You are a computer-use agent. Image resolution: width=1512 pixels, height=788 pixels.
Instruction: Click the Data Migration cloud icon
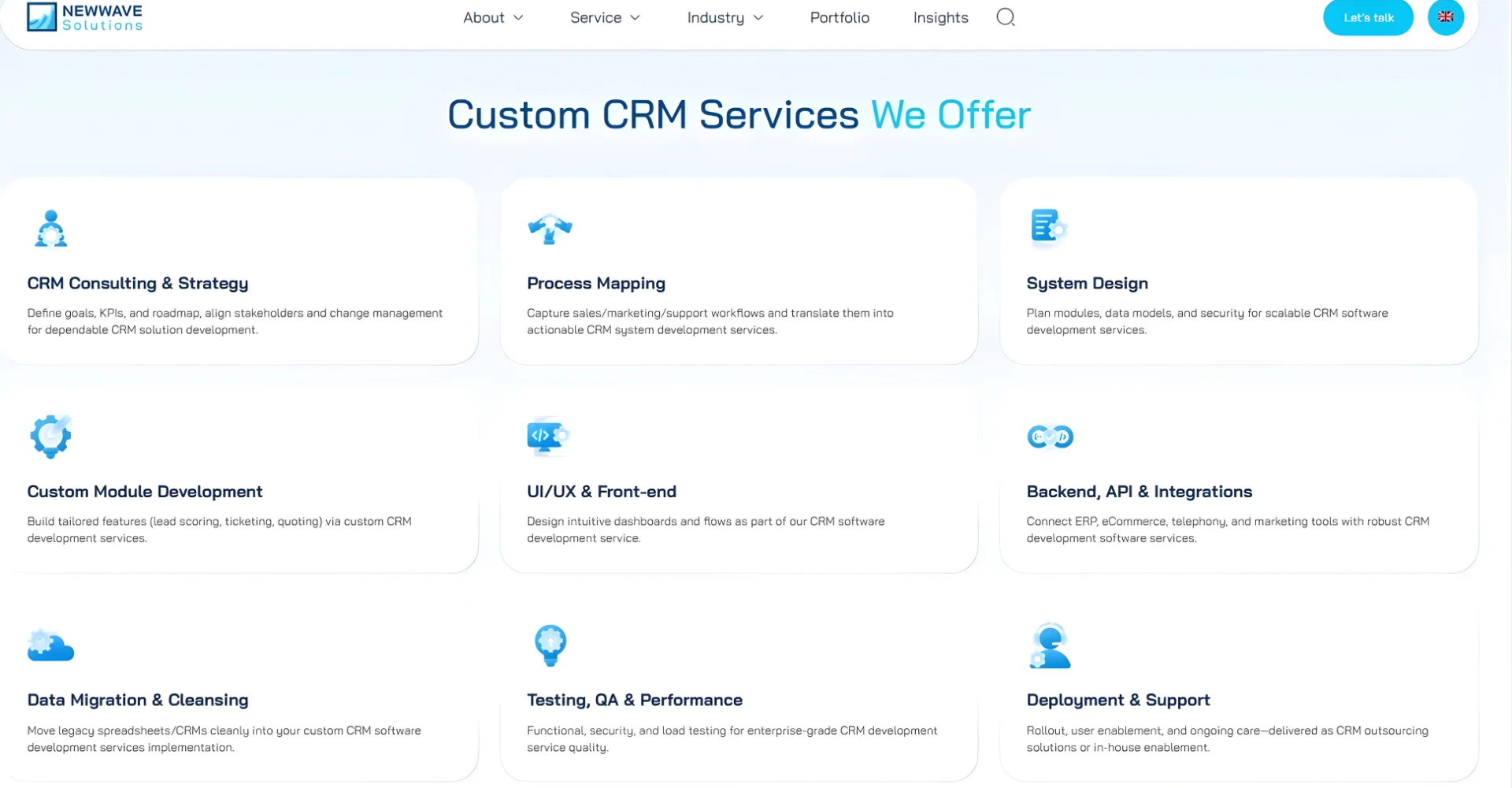tap(50, 645)
